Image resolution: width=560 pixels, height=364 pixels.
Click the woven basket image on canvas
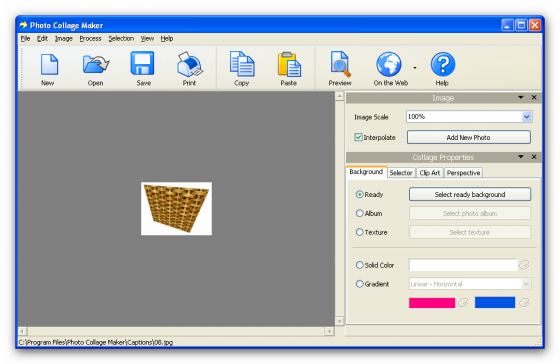[x=176, y=209]
